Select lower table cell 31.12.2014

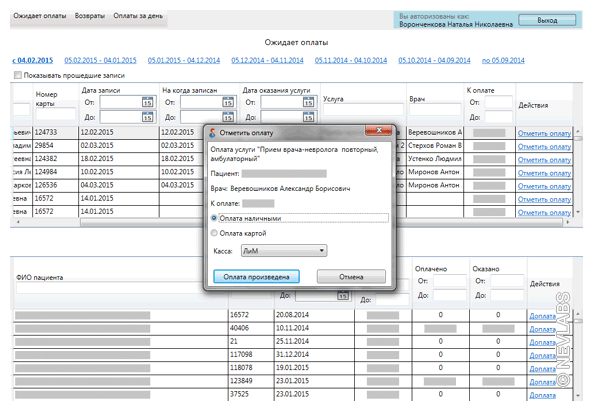(314, 354)
